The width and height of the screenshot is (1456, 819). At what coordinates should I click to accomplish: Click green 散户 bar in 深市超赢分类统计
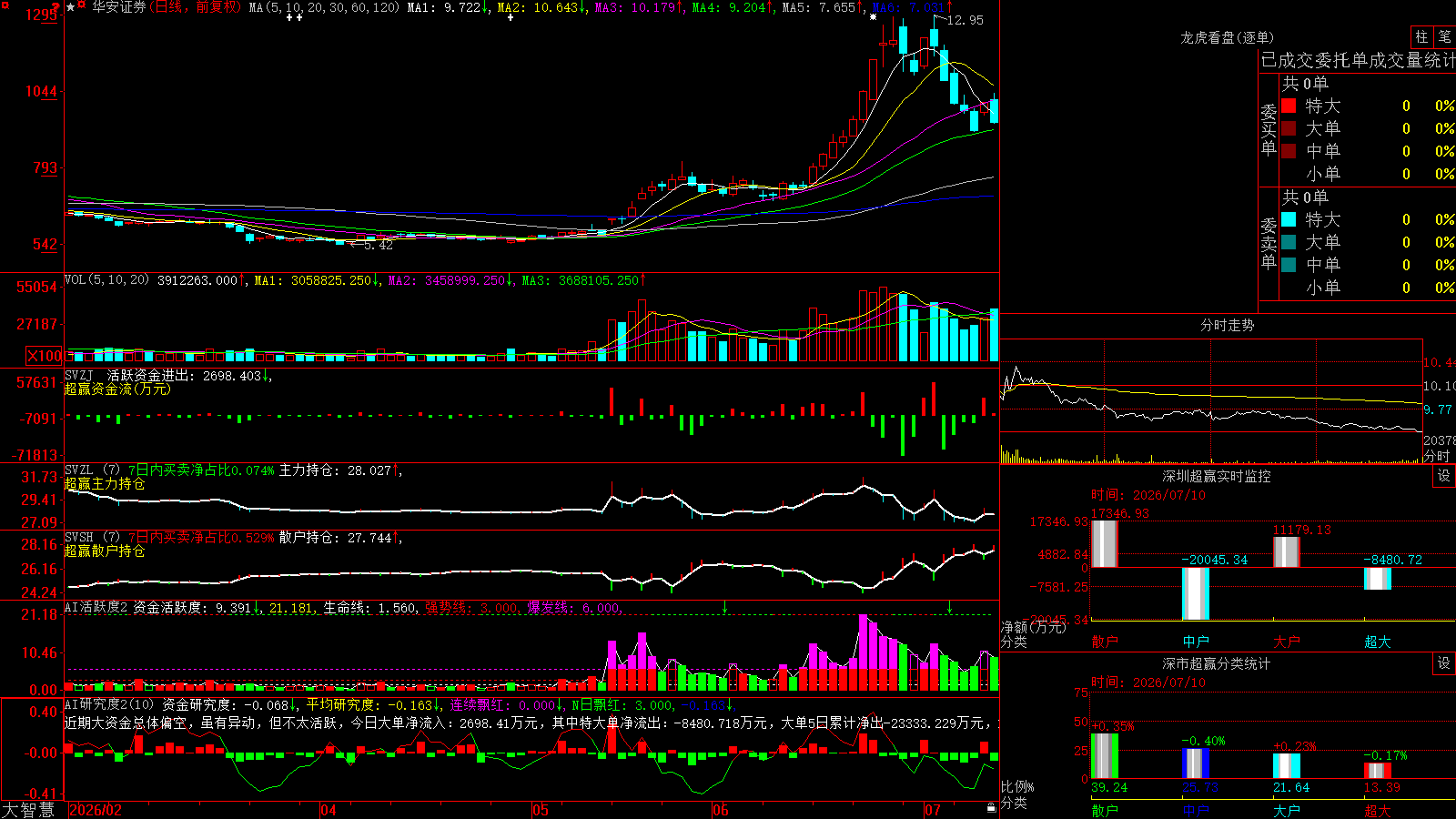click(x=1105, y=756)
